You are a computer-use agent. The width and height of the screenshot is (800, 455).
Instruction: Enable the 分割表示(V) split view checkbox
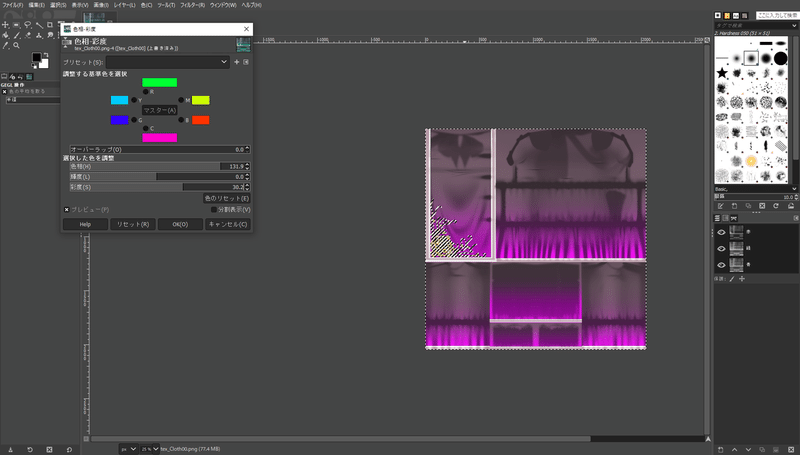(x=213, y=210)
